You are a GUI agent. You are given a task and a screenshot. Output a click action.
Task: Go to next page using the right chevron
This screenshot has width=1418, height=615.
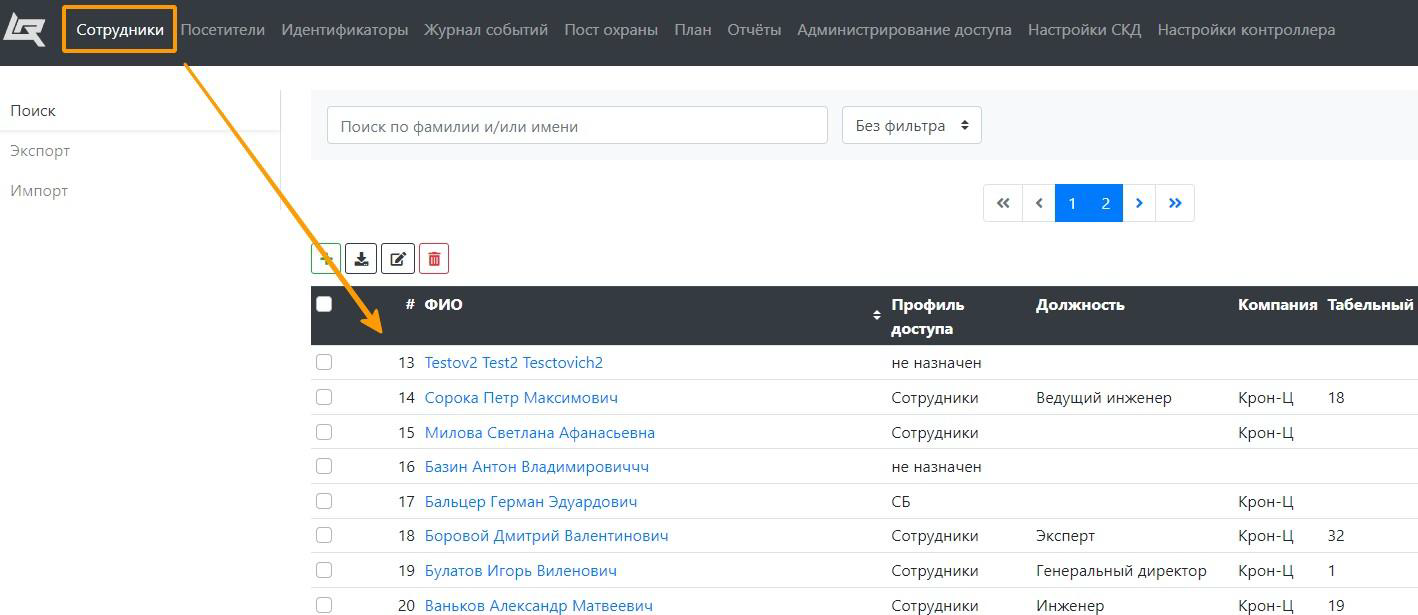(1139, 203)
